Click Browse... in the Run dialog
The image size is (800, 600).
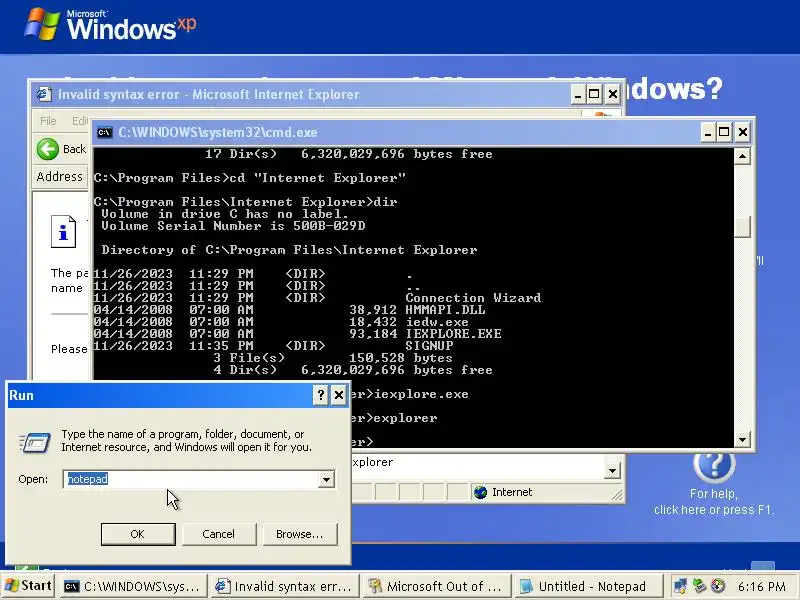point(299,534)
